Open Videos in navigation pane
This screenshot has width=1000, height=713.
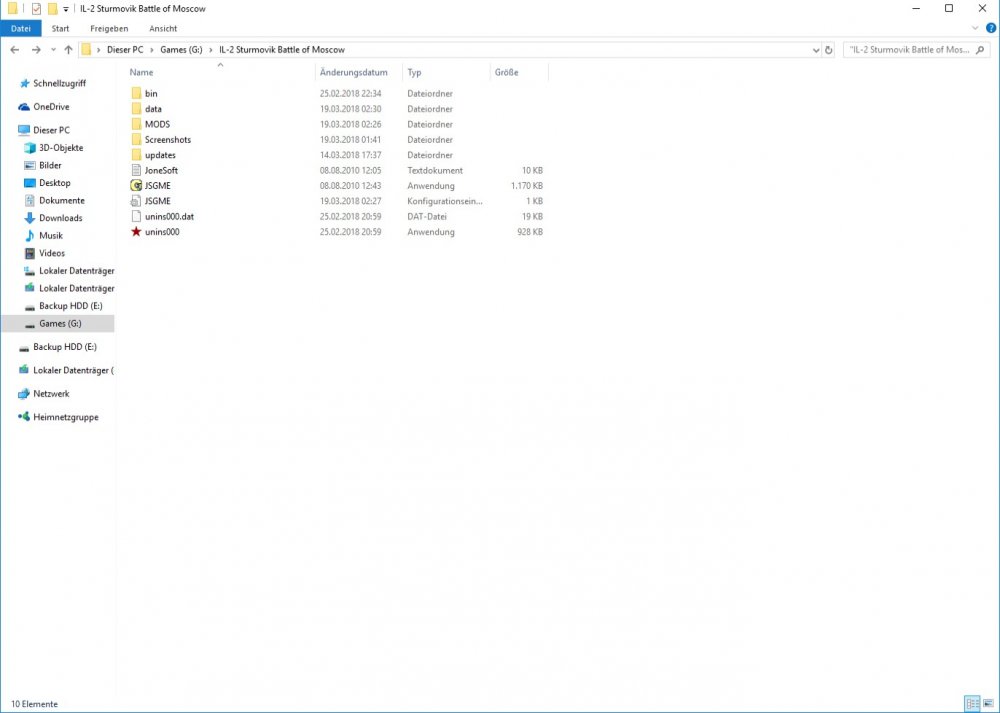pyautogui.click(x=45, y=253)
